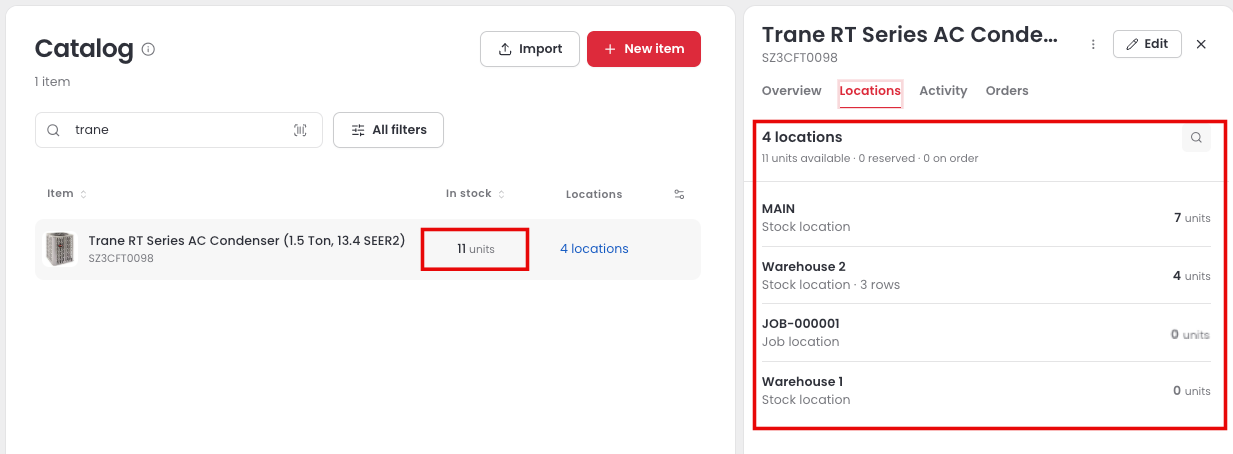This screenshot has width=1233, height=454.
Task: Click the SZ3CFT0098 SKU under panel title
Action: 799,58
